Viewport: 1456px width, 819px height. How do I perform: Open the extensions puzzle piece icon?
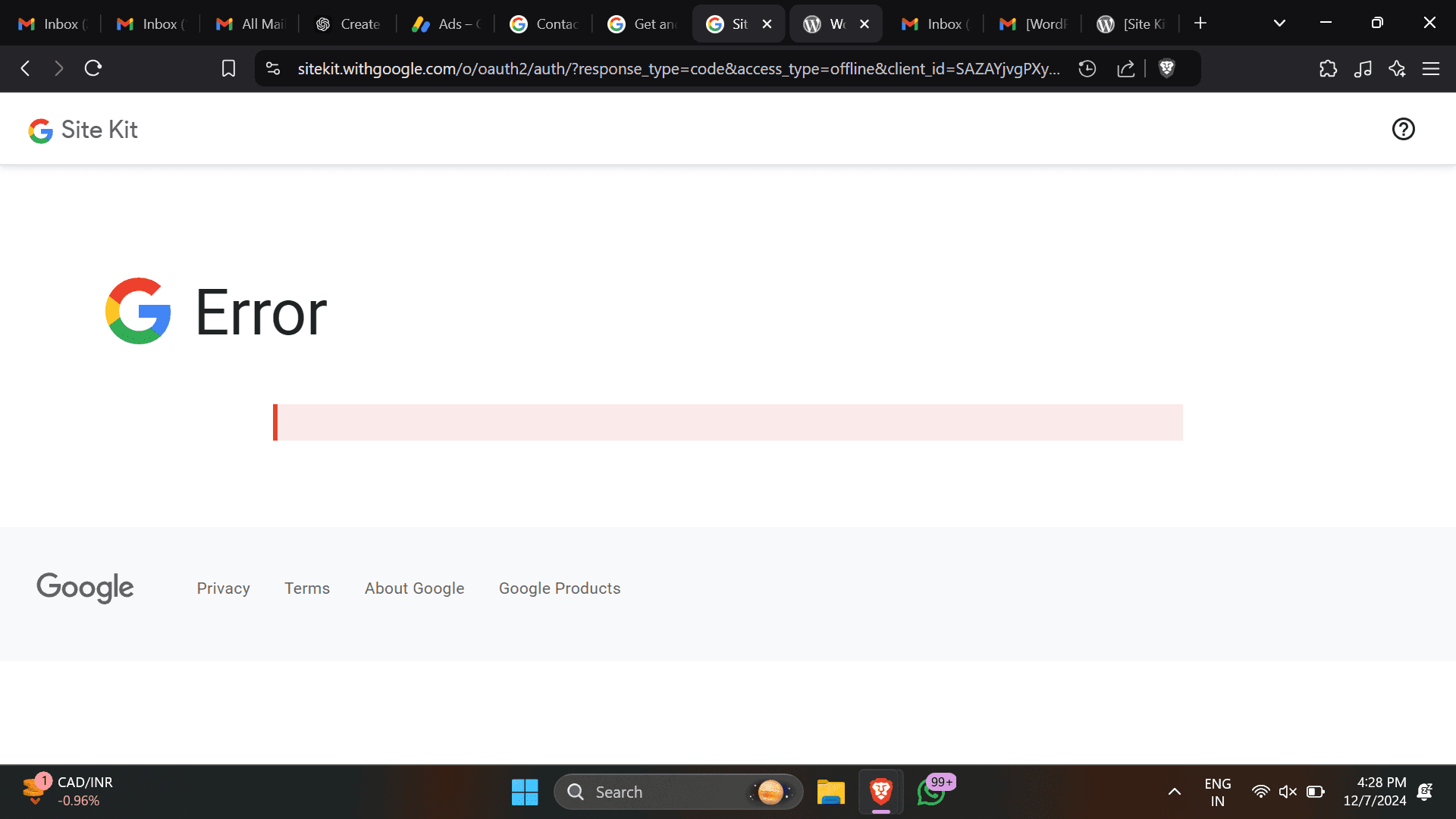pyautogui.click(x=1328, y=69)
